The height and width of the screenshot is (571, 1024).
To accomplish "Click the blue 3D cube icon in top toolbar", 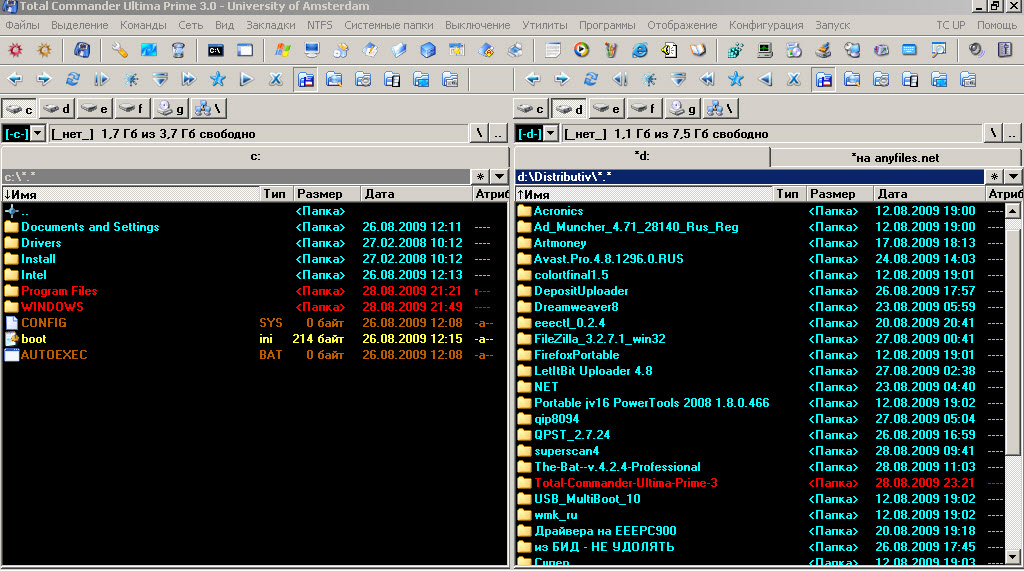I will pos(428,50).
